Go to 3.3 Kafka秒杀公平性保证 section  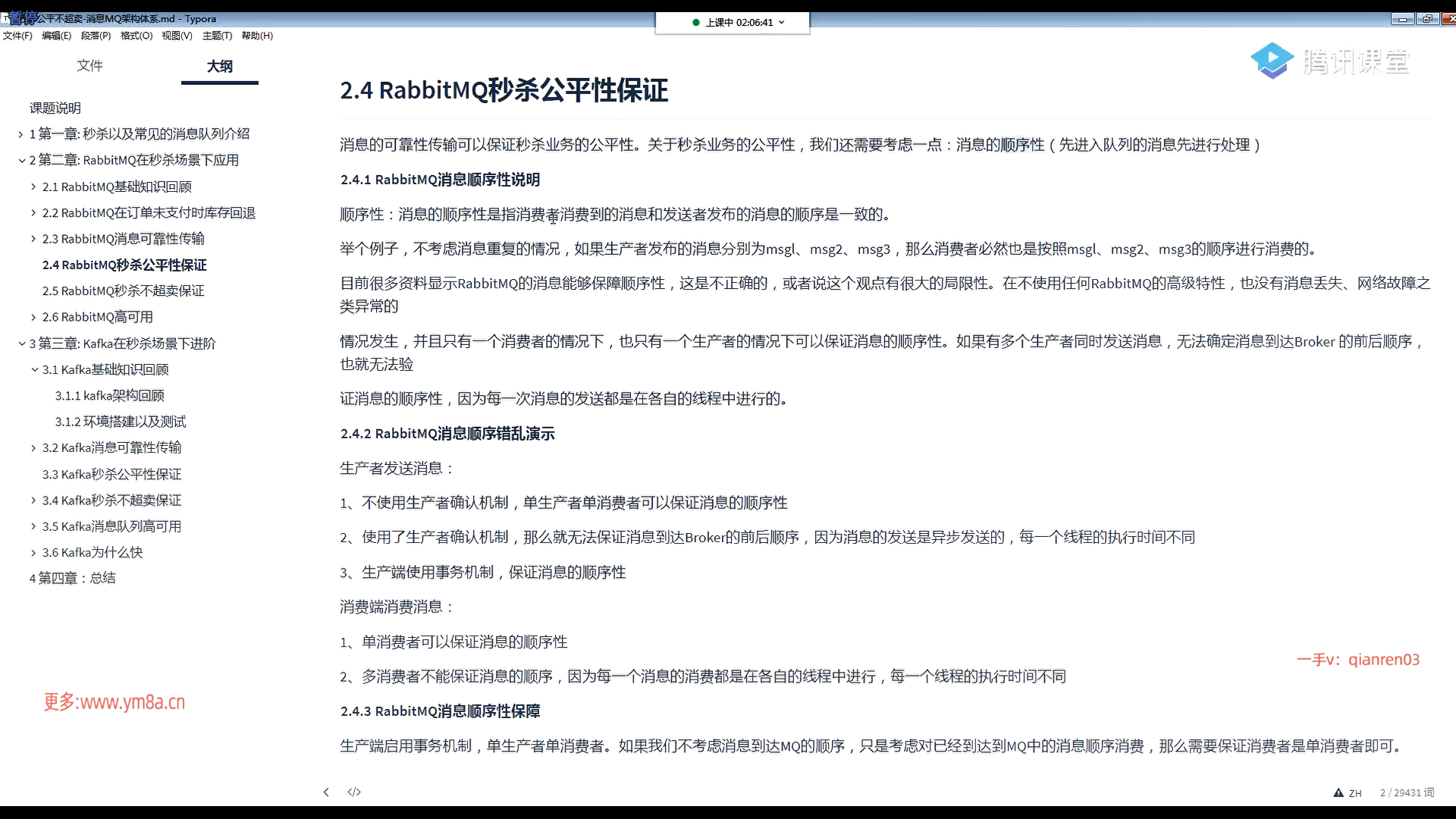click(x=111, y=474)
